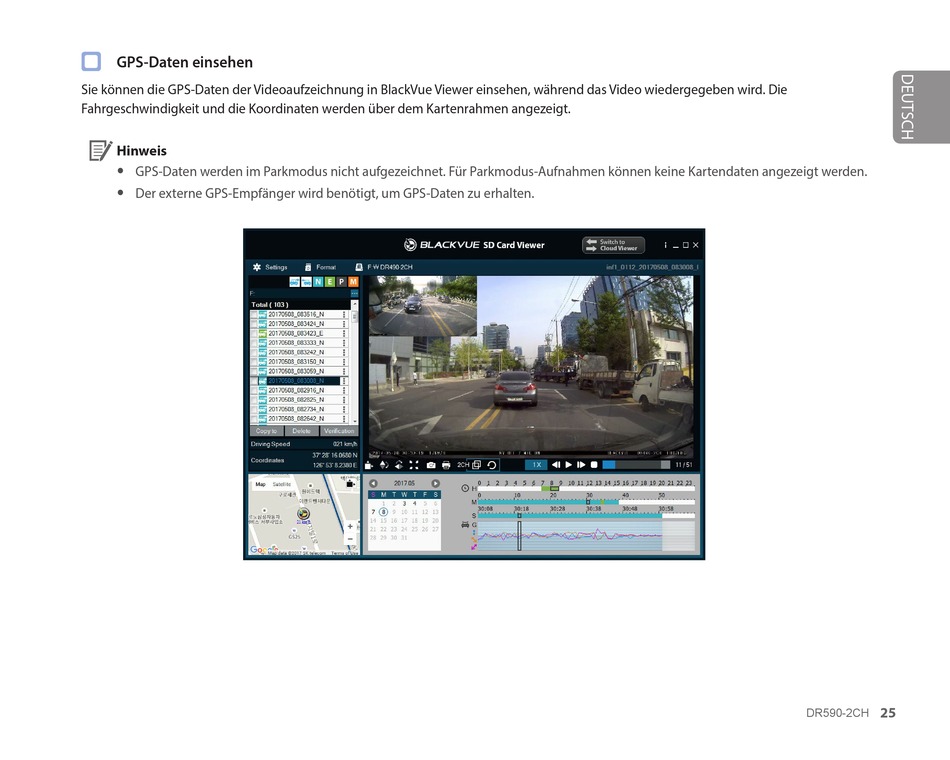Enter full screen view
The image size is (950, 760).
click(x=414, y=465)
